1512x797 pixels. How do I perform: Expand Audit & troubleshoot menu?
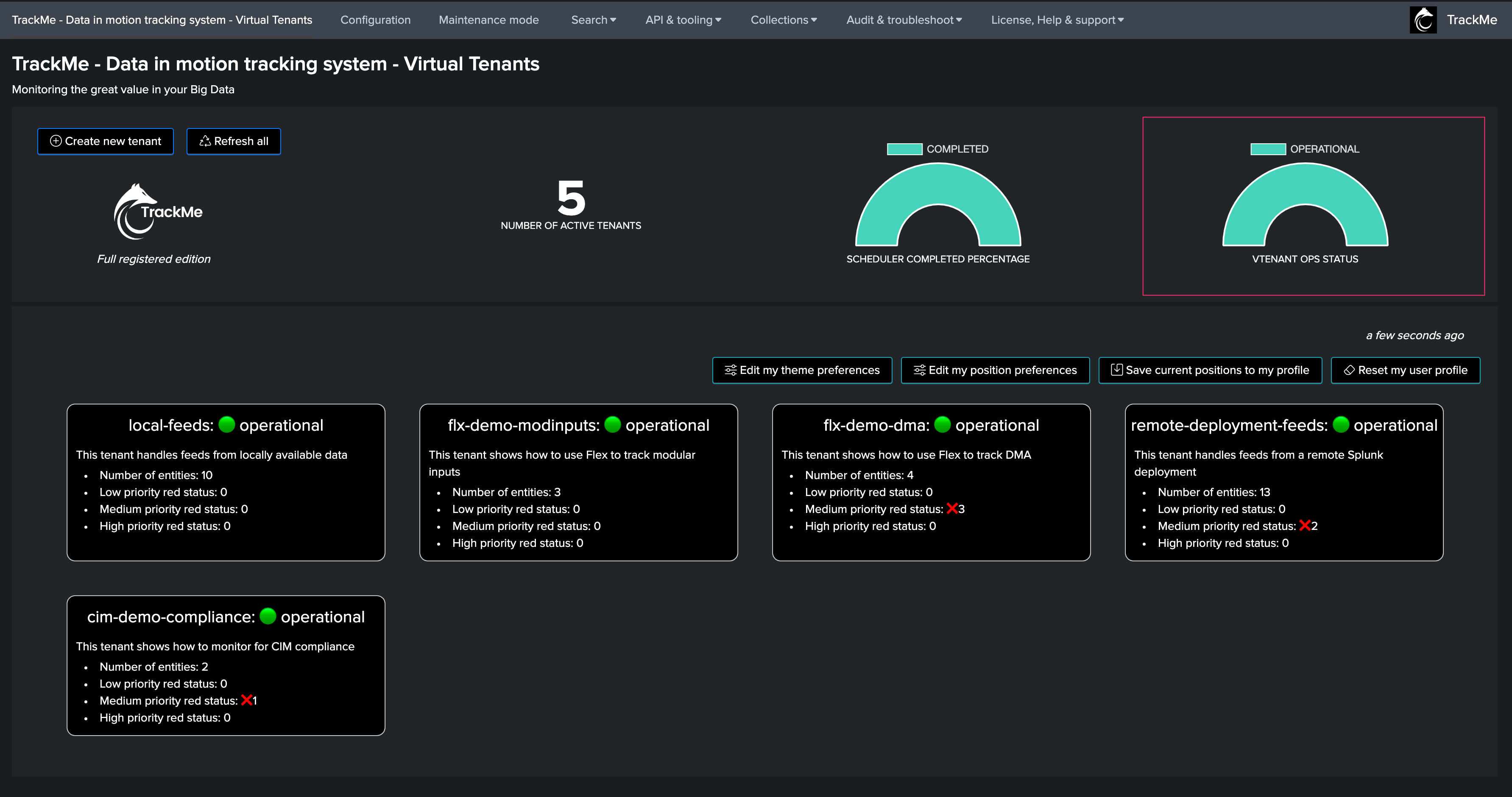(904, 20)
